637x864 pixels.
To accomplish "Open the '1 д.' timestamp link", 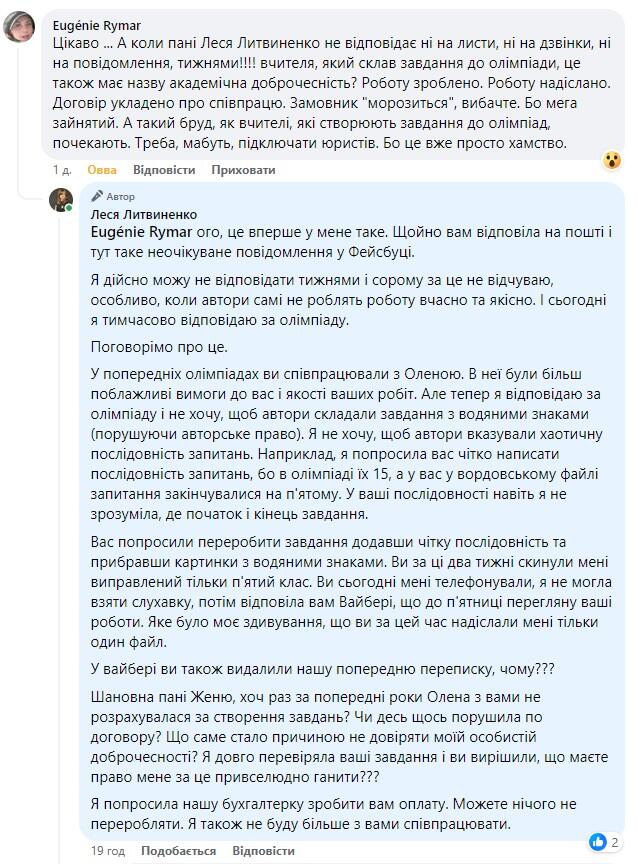I will point(62,170).
